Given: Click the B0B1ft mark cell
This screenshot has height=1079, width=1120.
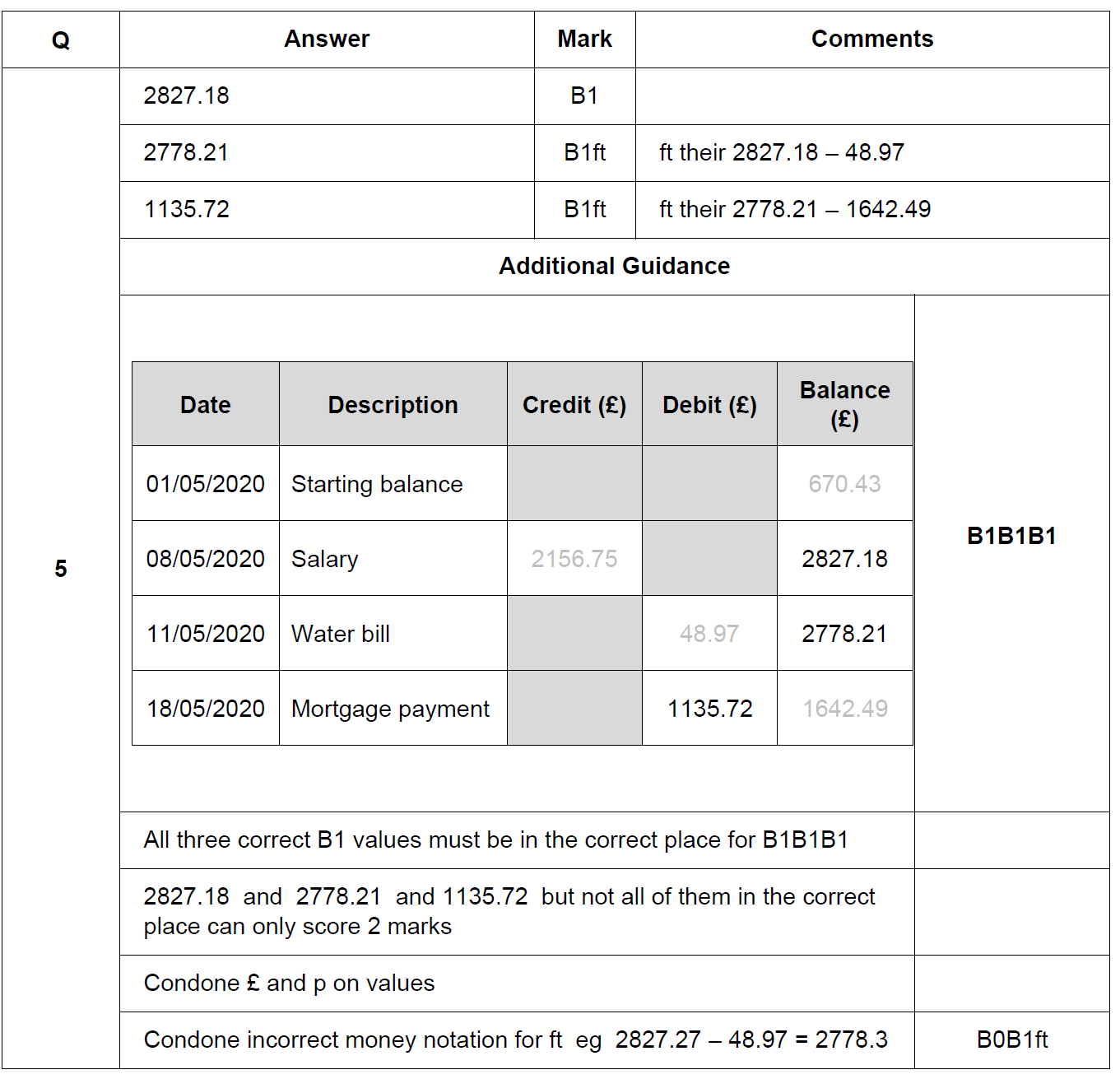Looking at the screenshot, I should (1012, 1040).
